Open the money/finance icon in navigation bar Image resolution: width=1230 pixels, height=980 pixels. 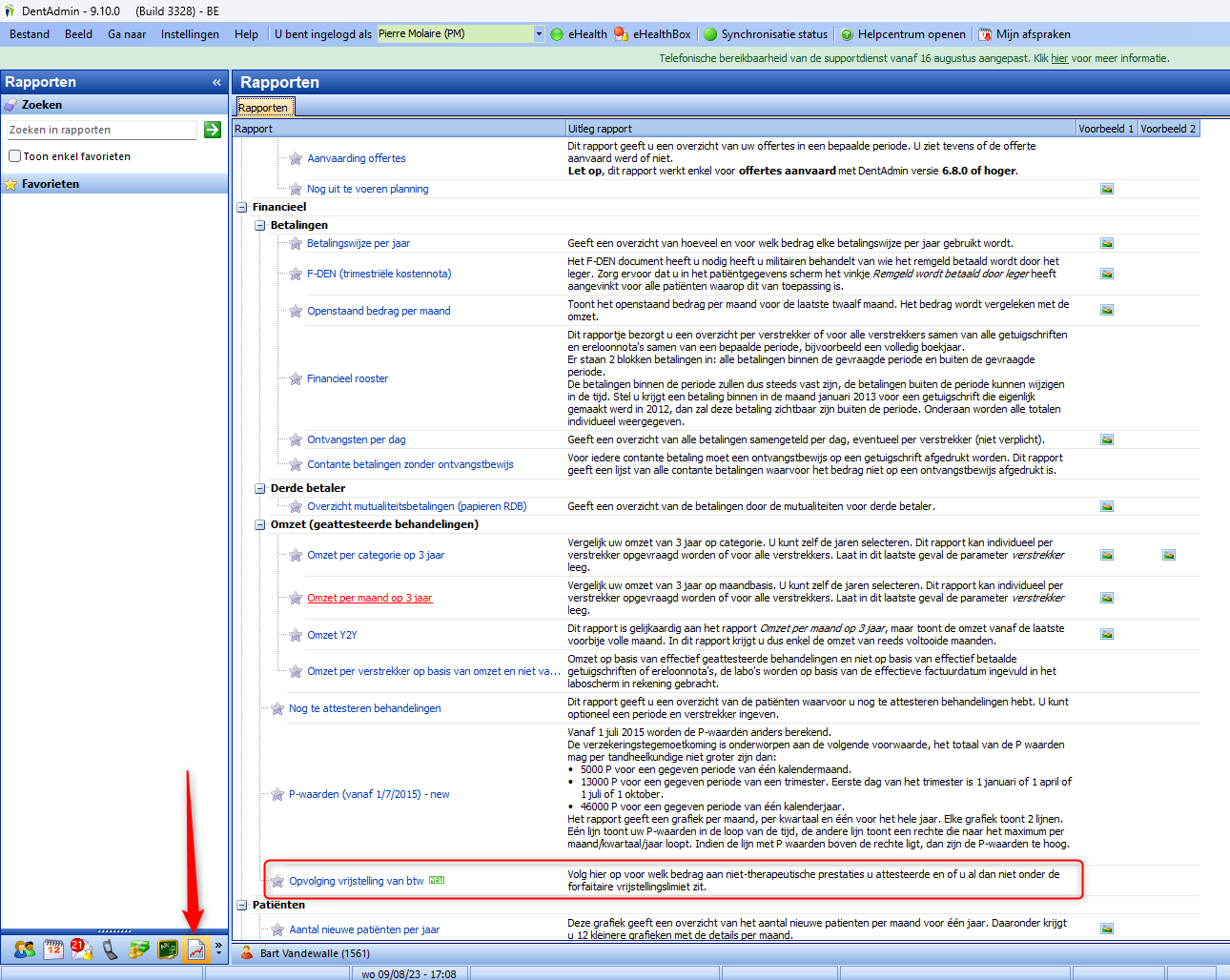(139, 949)
